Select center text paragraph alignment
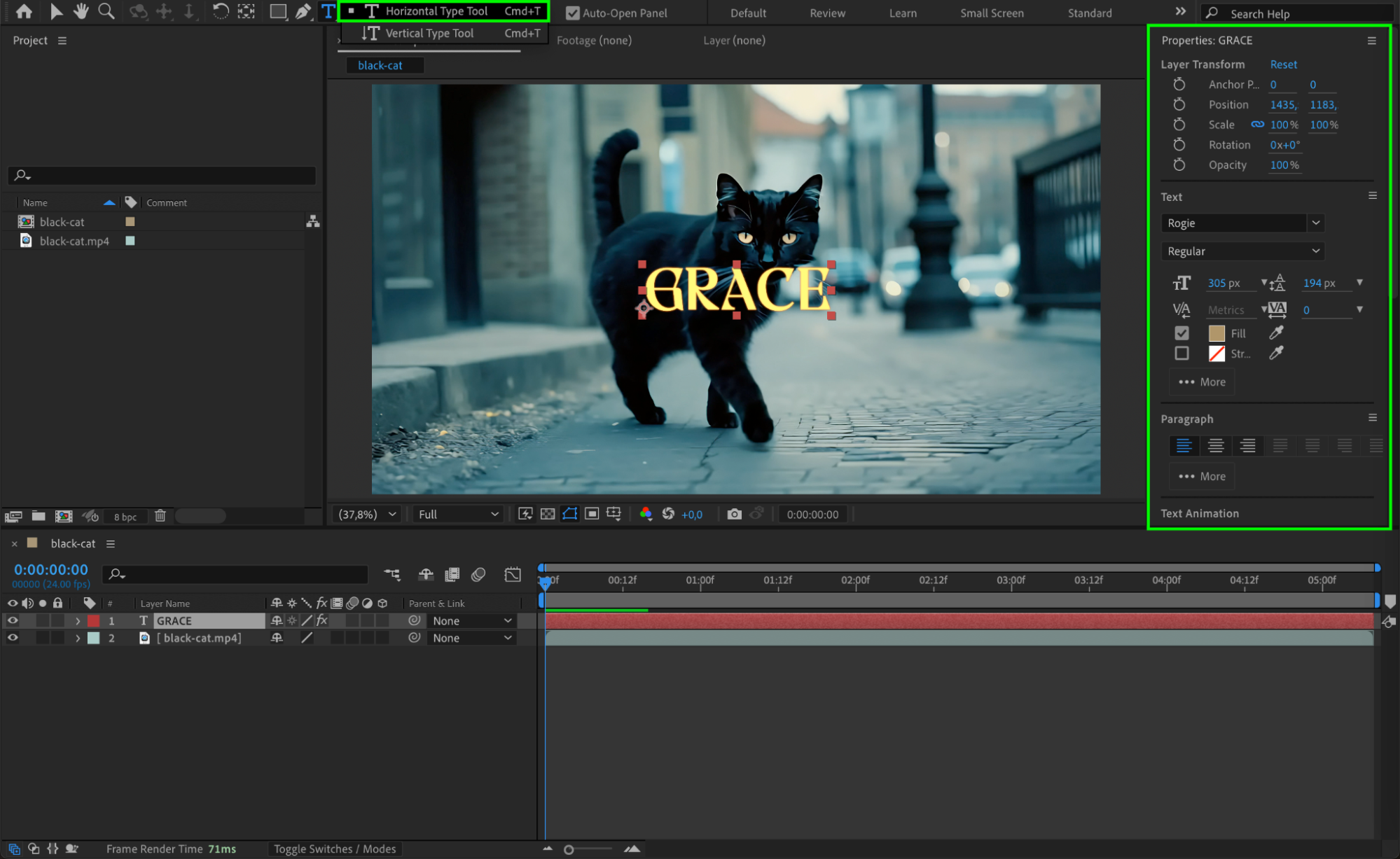 1216,445
